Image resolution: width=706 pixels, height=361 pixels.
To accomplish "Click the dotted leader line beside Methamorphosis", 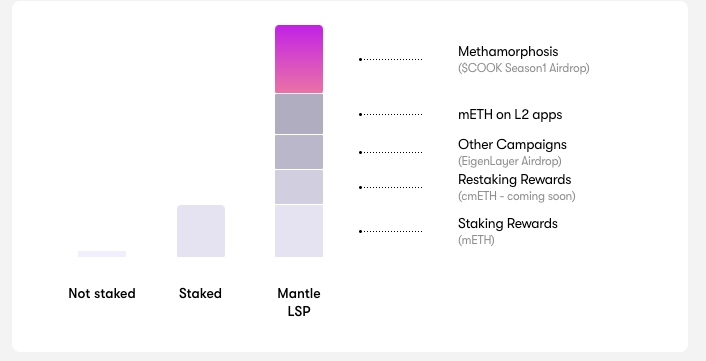I will pos(391,59).
